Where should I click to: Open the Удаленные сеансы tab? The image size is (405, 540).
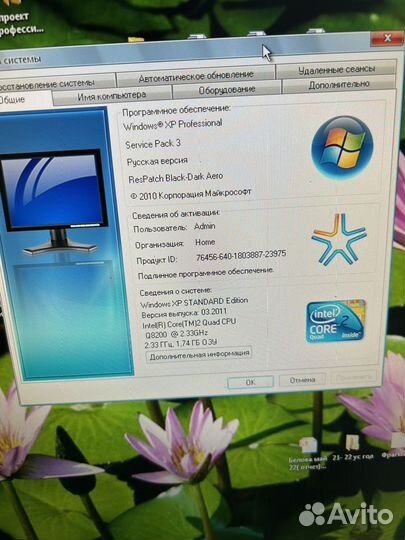[x=336, y=70]
